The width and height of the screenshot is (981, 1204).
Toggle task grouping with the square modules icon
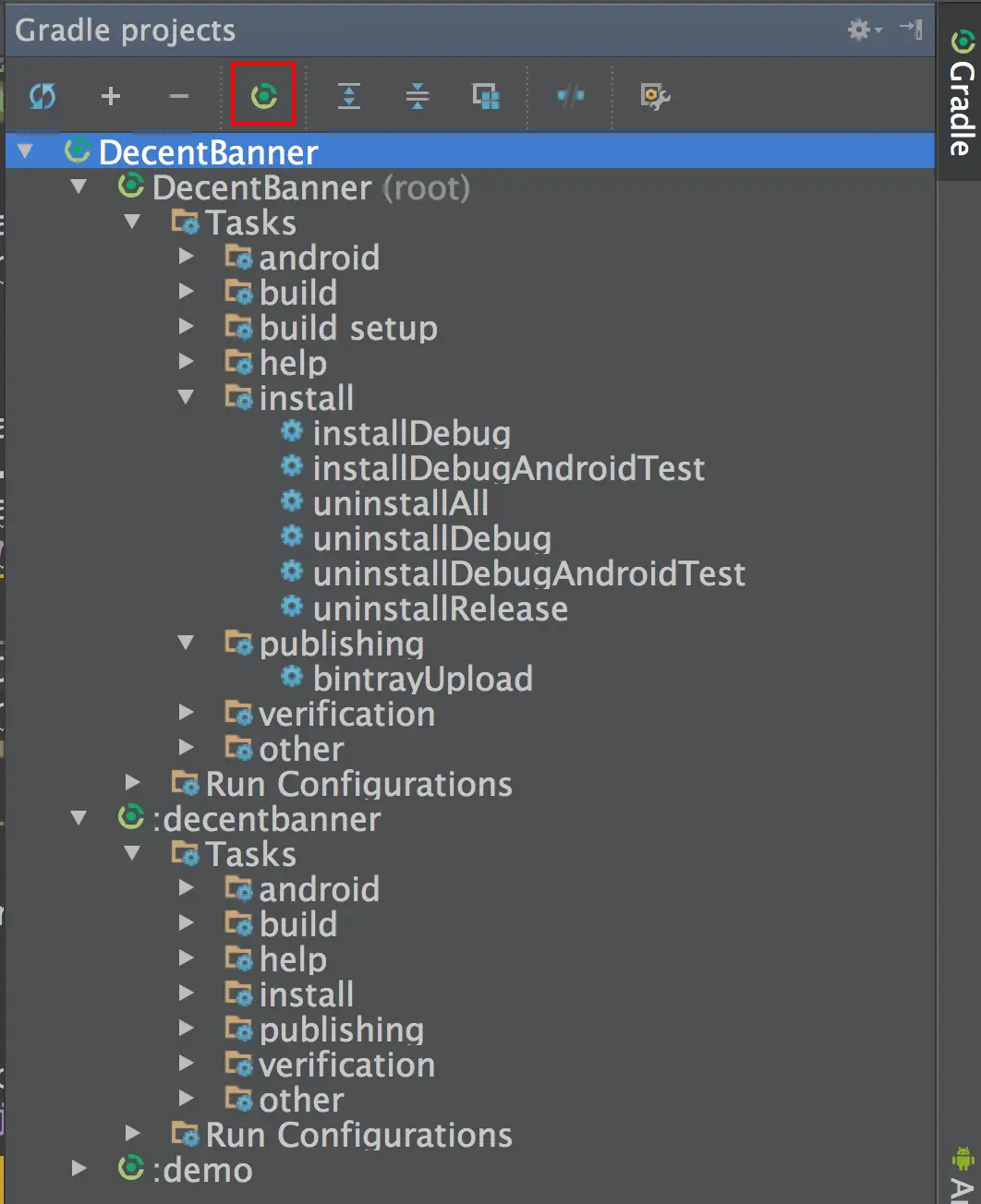486,95
